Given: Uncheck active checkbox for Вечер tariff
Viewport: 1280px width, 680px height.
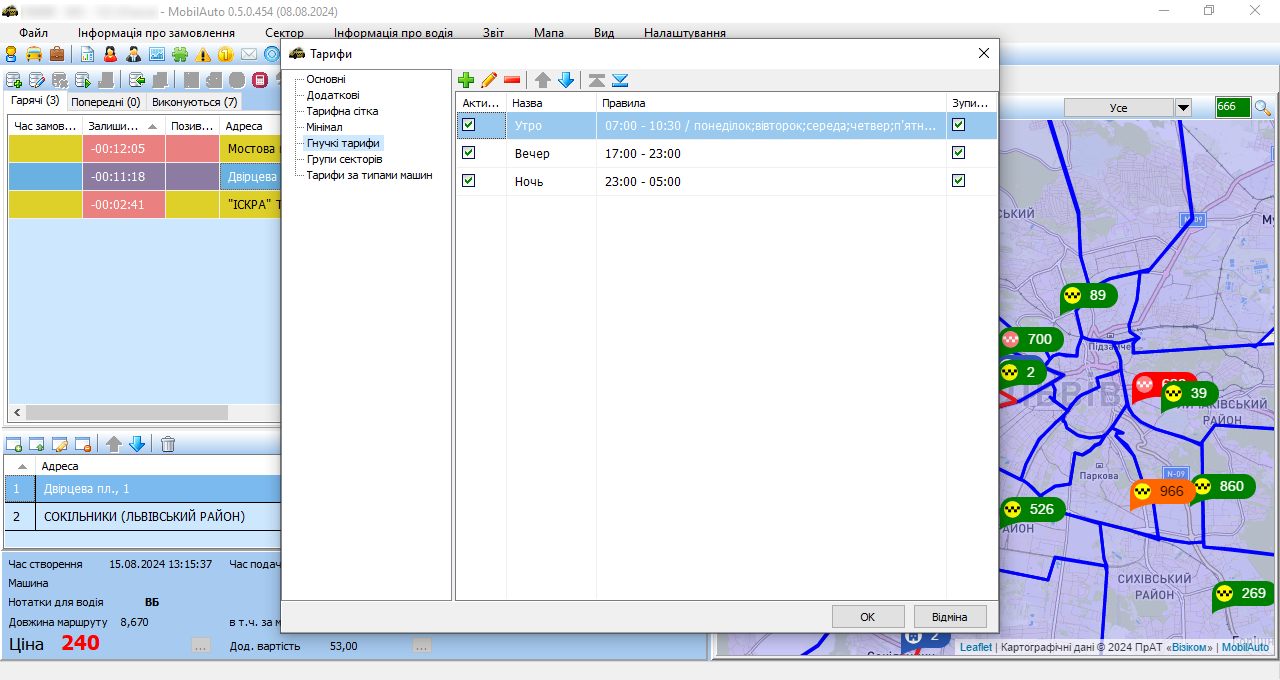Looking at the screenshot, I should 468,153.
